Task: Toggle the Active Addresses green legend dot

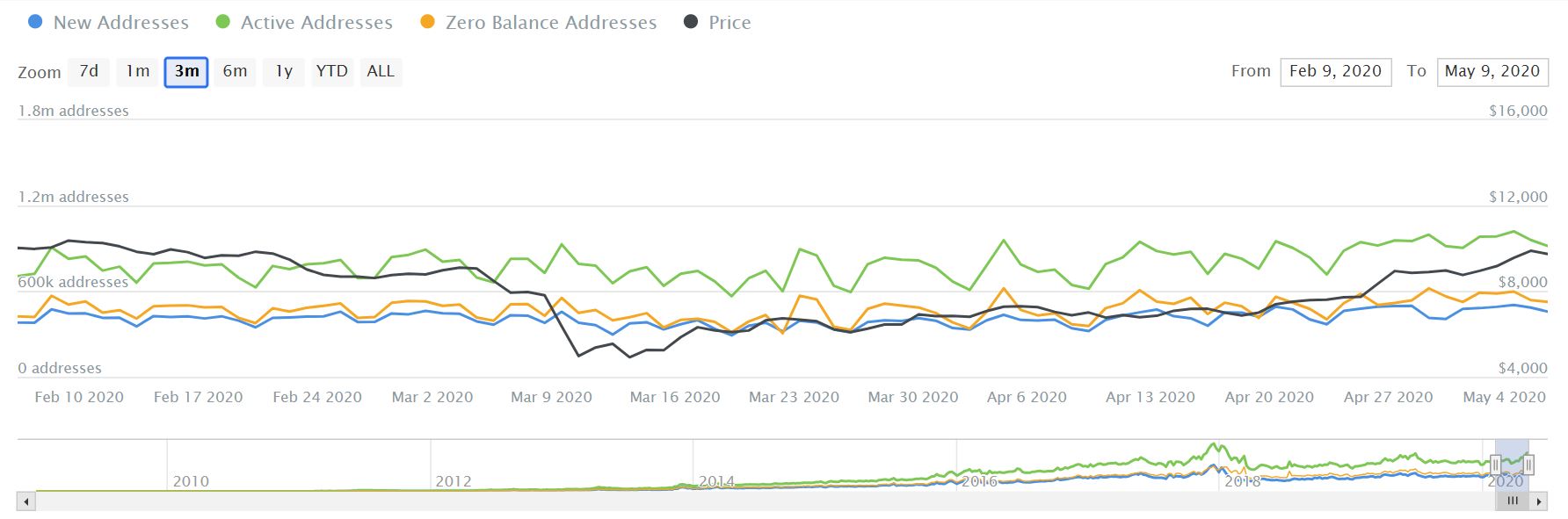Action: point(223,23)
